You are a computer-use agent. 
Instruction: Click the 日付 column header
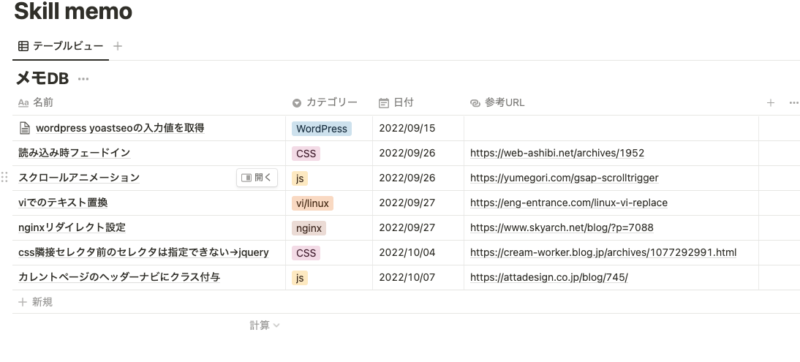(396, 103)
